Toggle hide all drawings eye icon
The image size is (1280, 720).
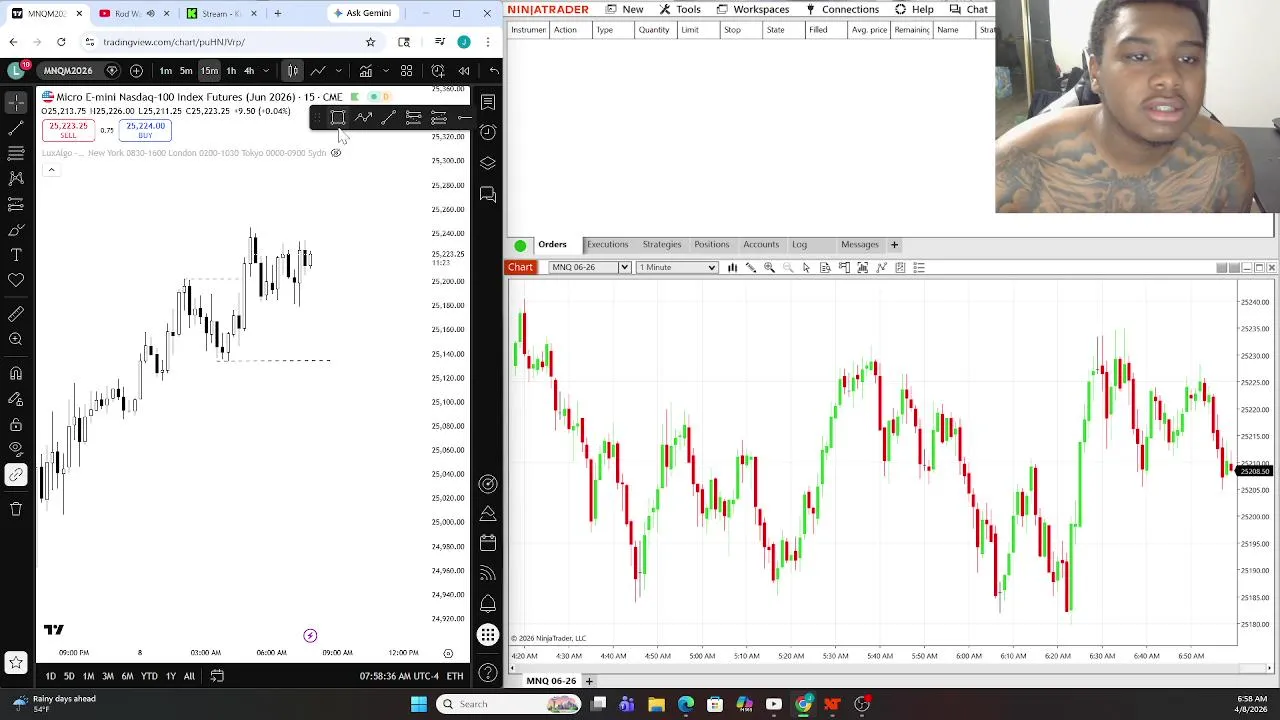click(16, 449)
